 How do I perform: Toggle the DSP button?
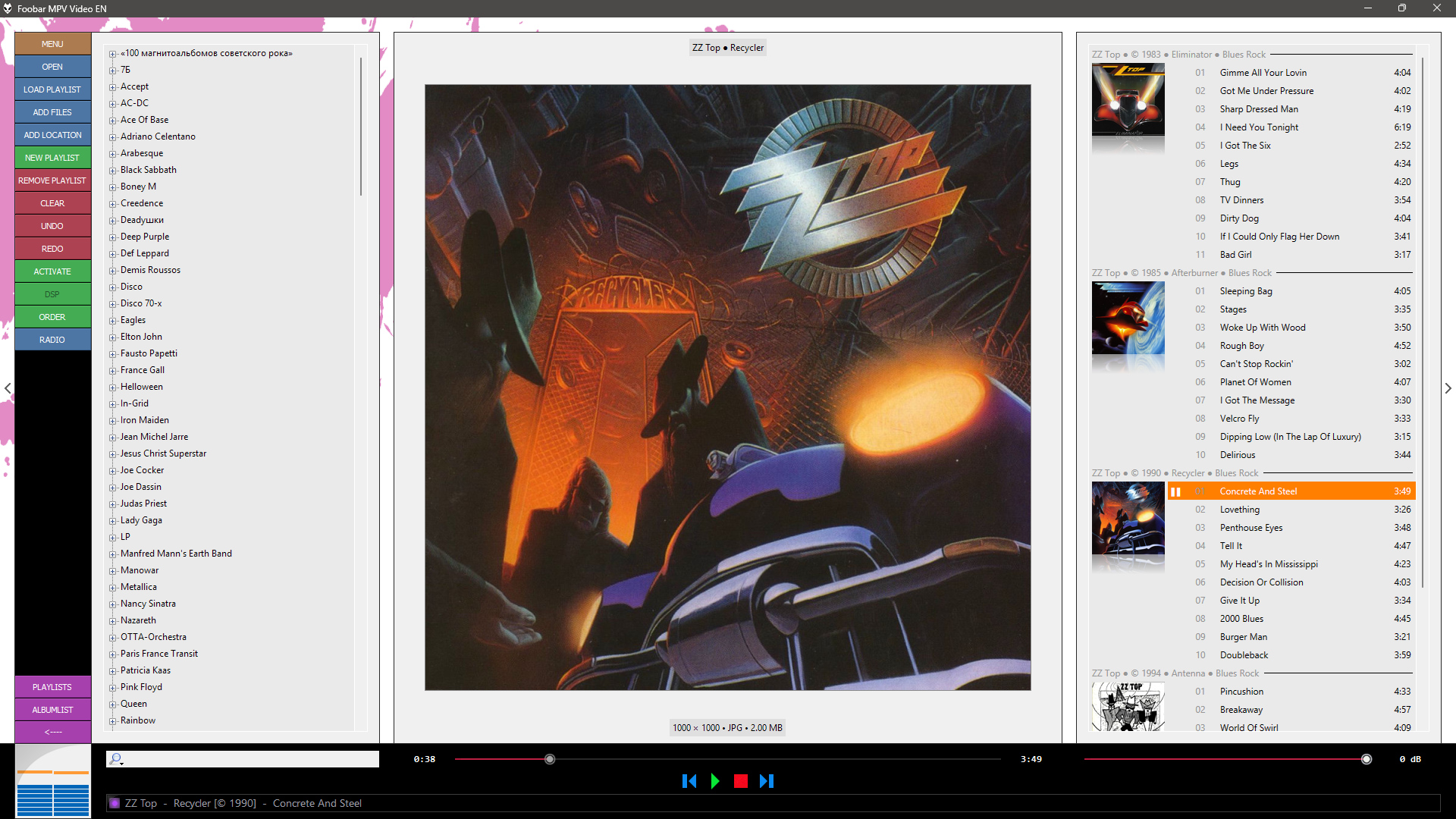[52, 294]
